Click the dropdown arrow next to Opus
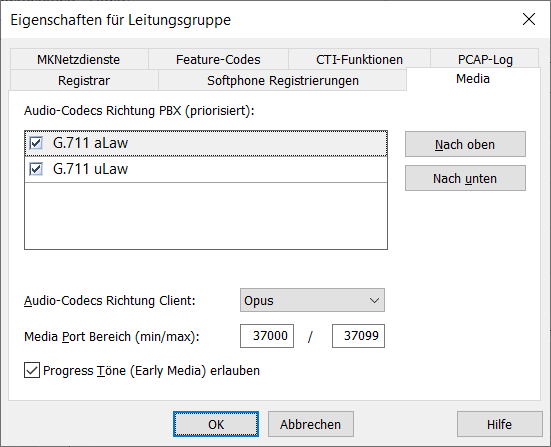This screenshot has height=447, width=551. pos(374,300)
